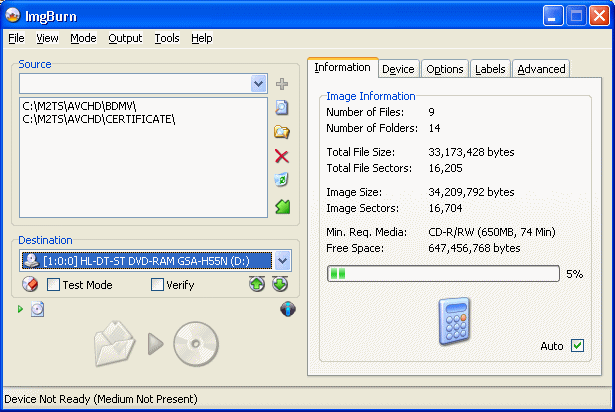Screen dimensions: 615x412
Task: Enable the Verify checkbox
Action: [x=157, y=284]
